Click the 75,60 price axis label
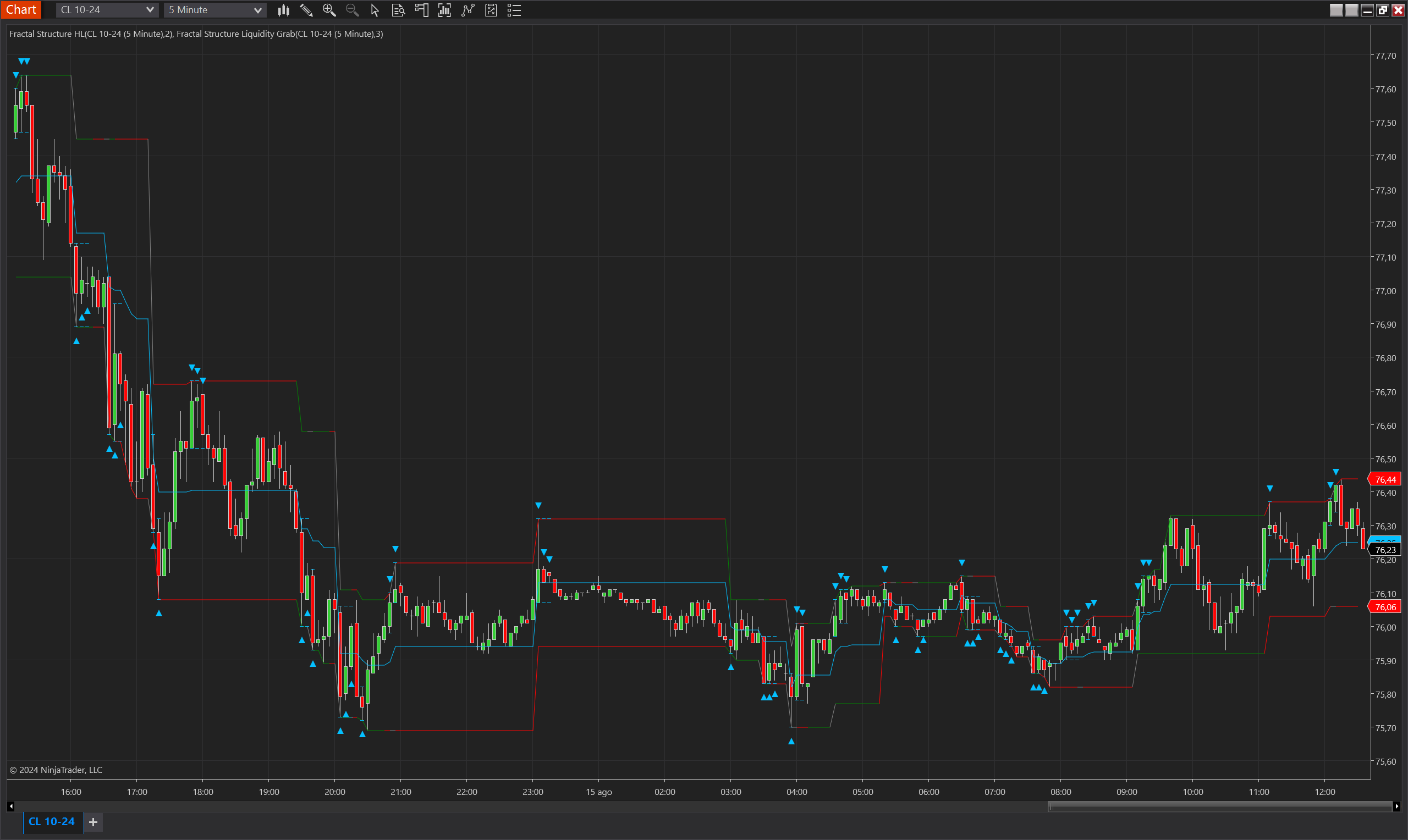The image size is (1408, 840). tap(1385, 761)
